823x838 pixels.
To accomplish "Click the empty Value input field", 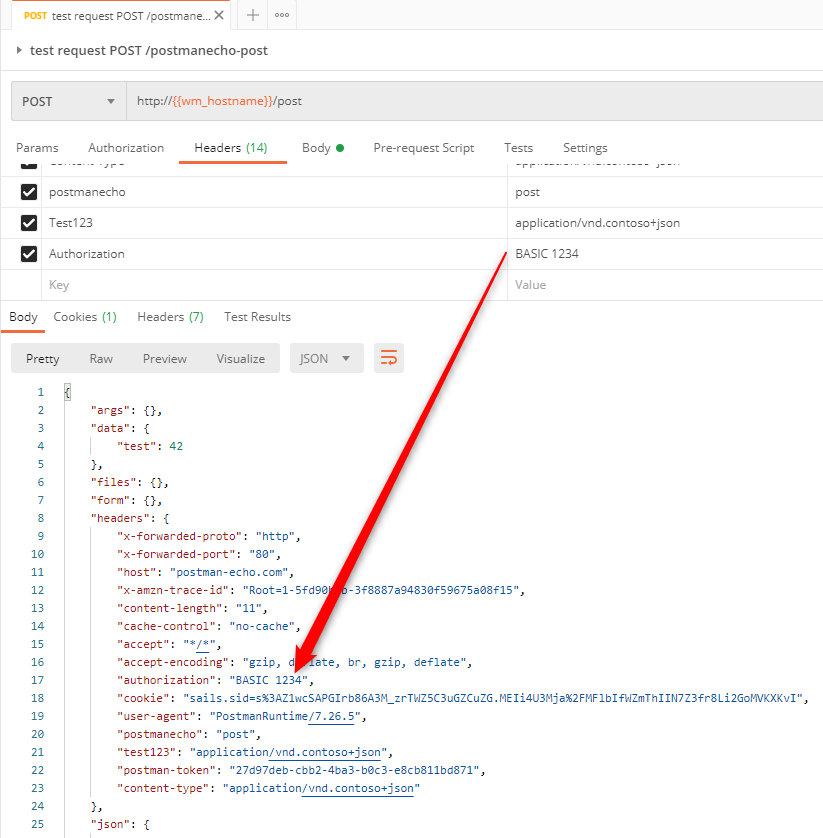I will click(665, 285).
